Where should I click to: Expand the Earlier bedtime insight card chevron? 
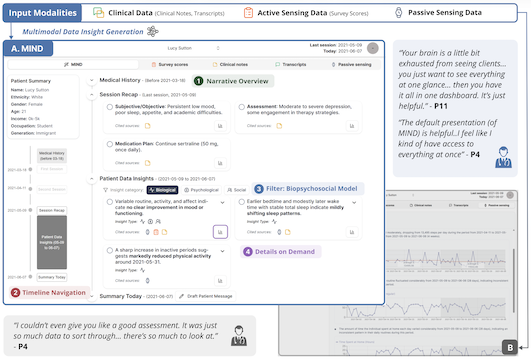pyautogui.click(x=354, y=203)
